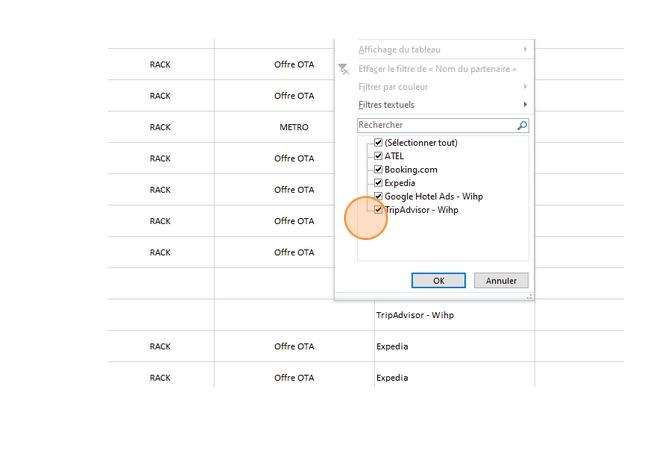Confirm filter with OK button
Viewport: 654px width, 452px height.
438,281
